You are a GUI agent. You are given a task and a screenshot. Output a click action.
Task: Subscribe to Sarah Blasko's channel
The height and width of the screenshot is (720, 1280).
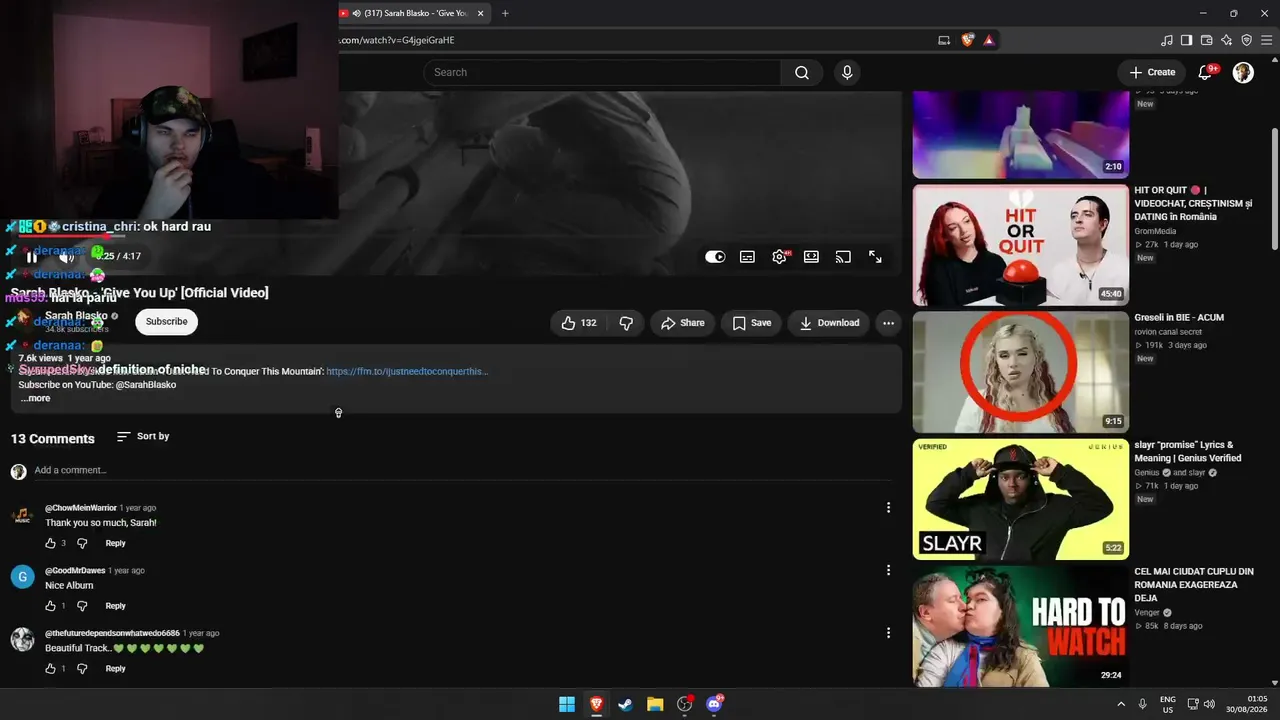click(167, 322)
